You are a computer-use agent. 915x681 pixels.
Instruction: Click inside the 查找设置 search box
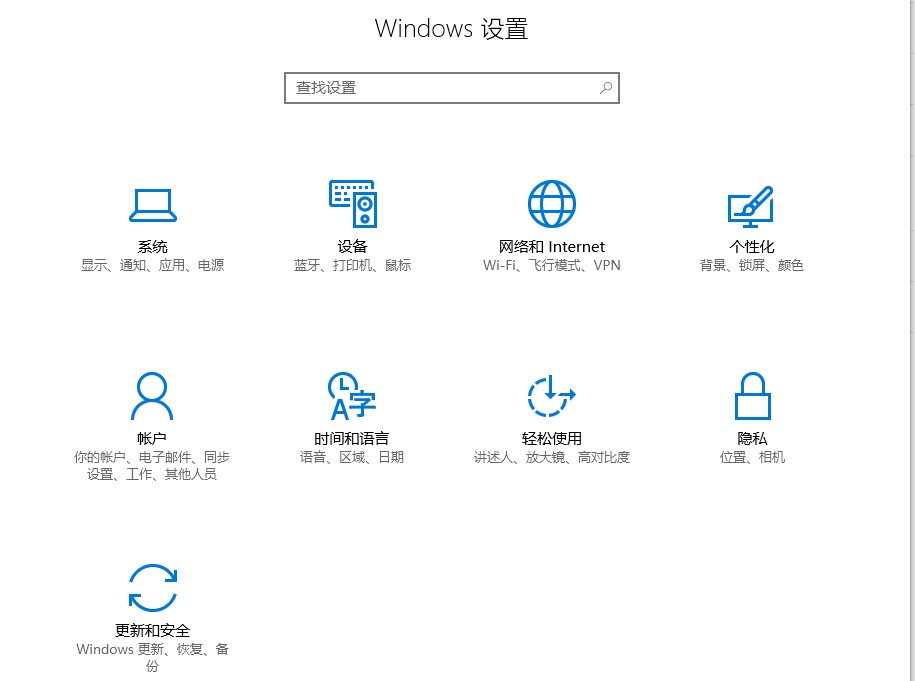(452, 88)
